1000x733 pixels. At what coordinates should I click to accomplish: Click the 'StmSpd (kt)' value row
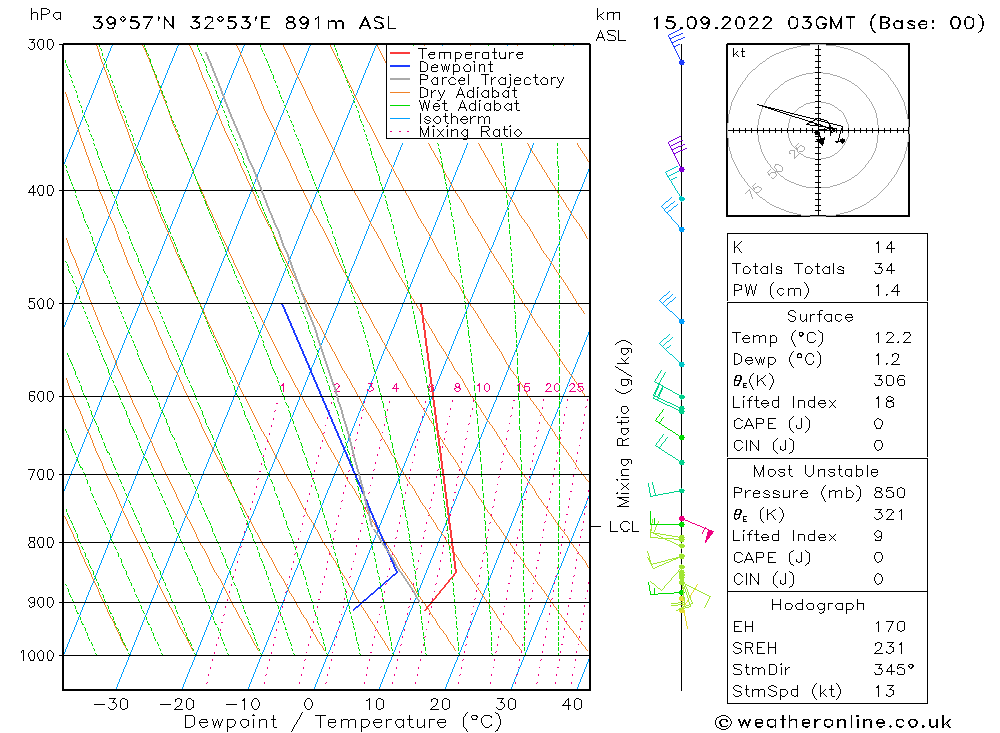coord(827,691)
